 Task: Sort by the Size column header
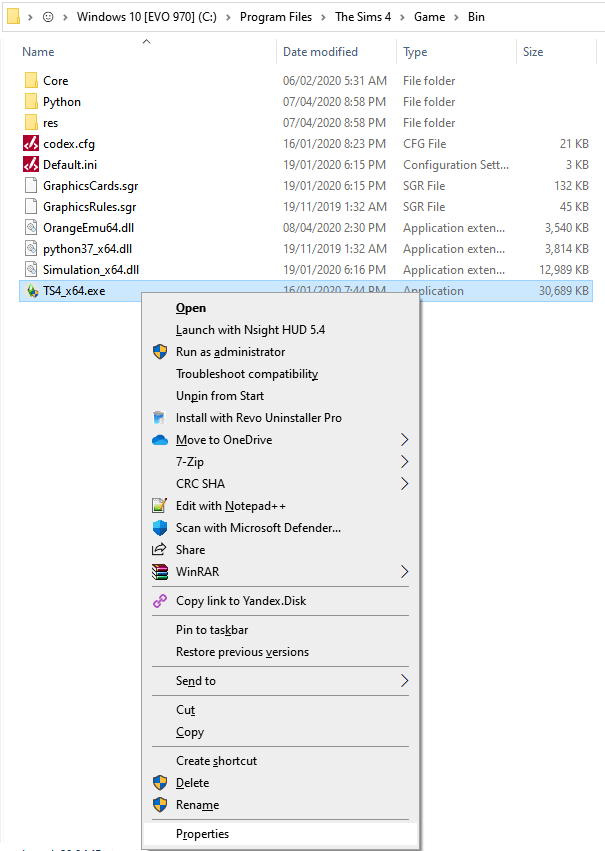[x=533, y=52]
